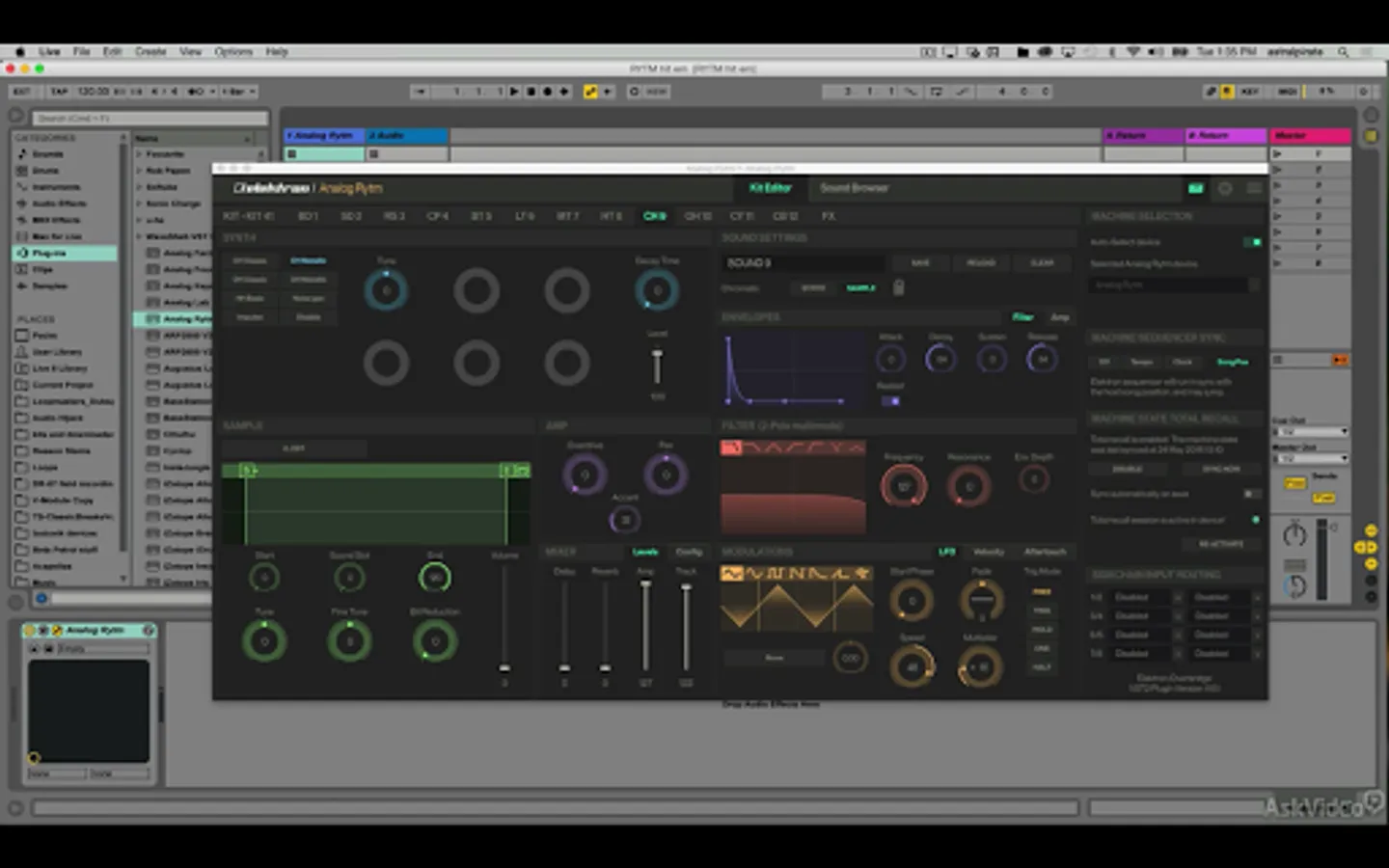This screenshot has width=1389, height=868.
Task: Click the record button in Ableton transport
Action: pos(547,92)
